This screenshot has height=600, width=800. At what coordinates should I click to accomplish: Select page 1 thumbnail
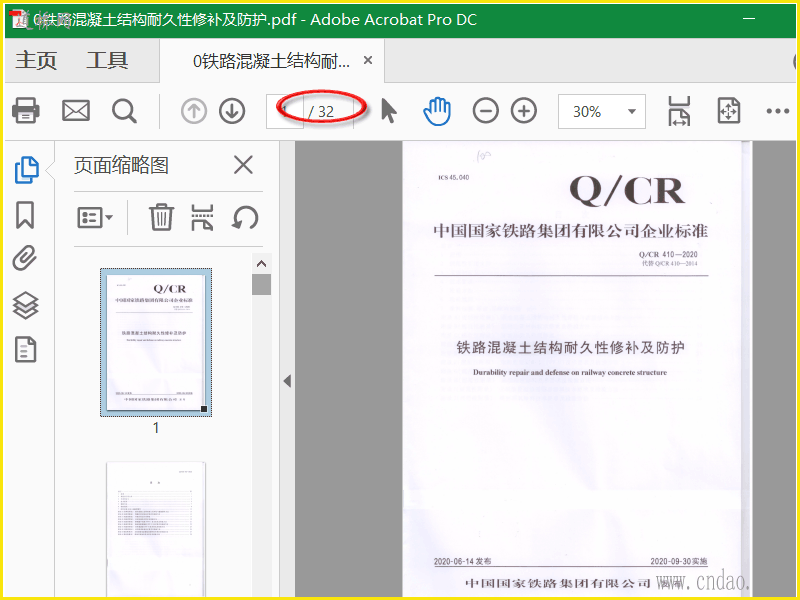156,342
